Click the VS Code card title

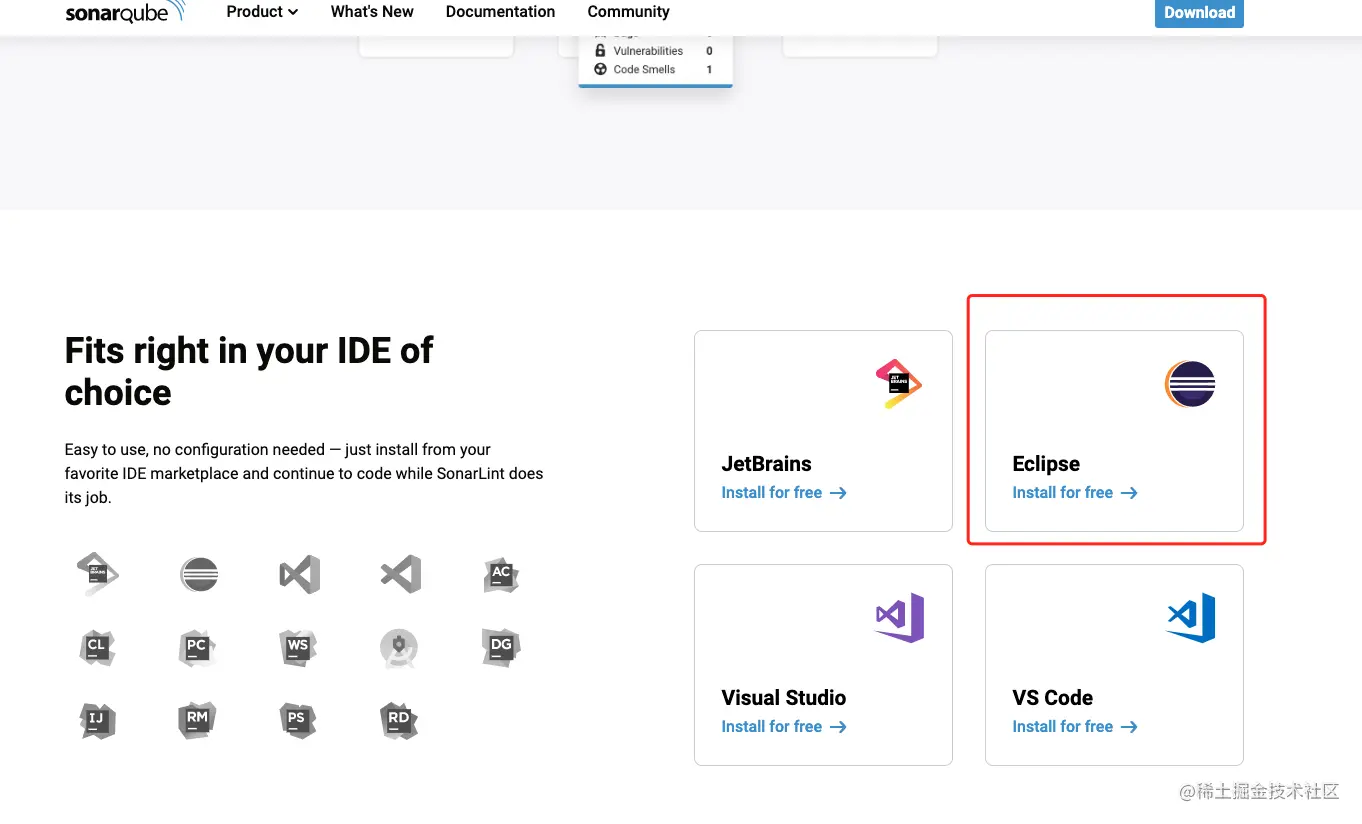[x=1052, y=698]
